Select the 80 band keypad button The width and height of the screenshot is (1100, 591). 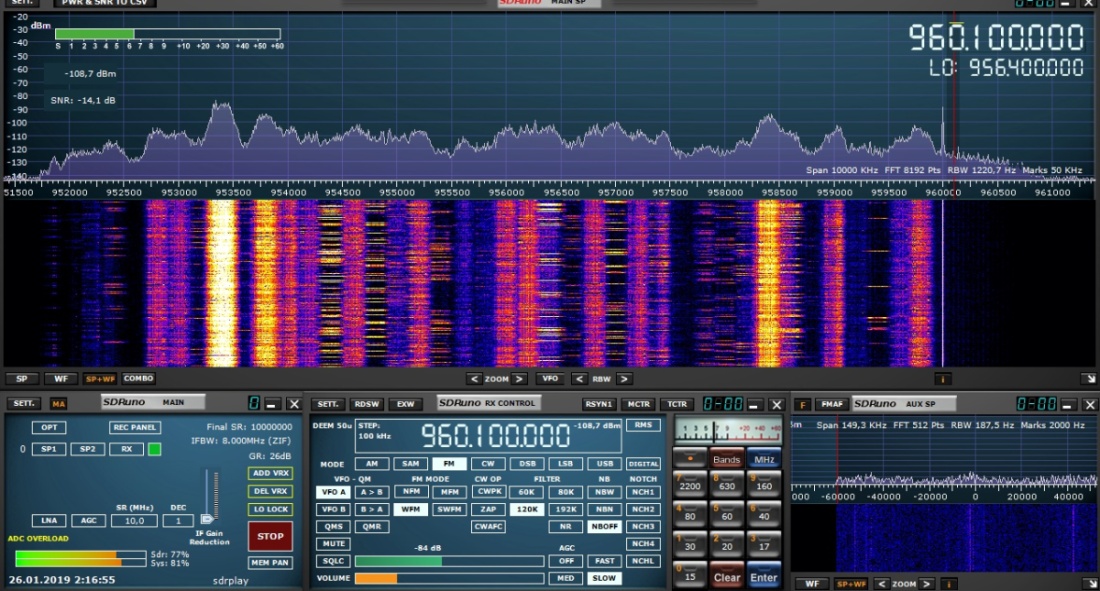pos(690,514)
